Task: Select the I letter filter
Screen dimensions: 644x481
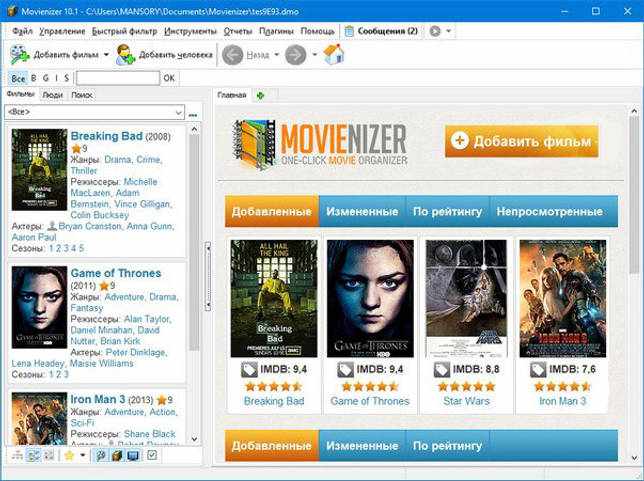Action: click(x=56, y=78)
